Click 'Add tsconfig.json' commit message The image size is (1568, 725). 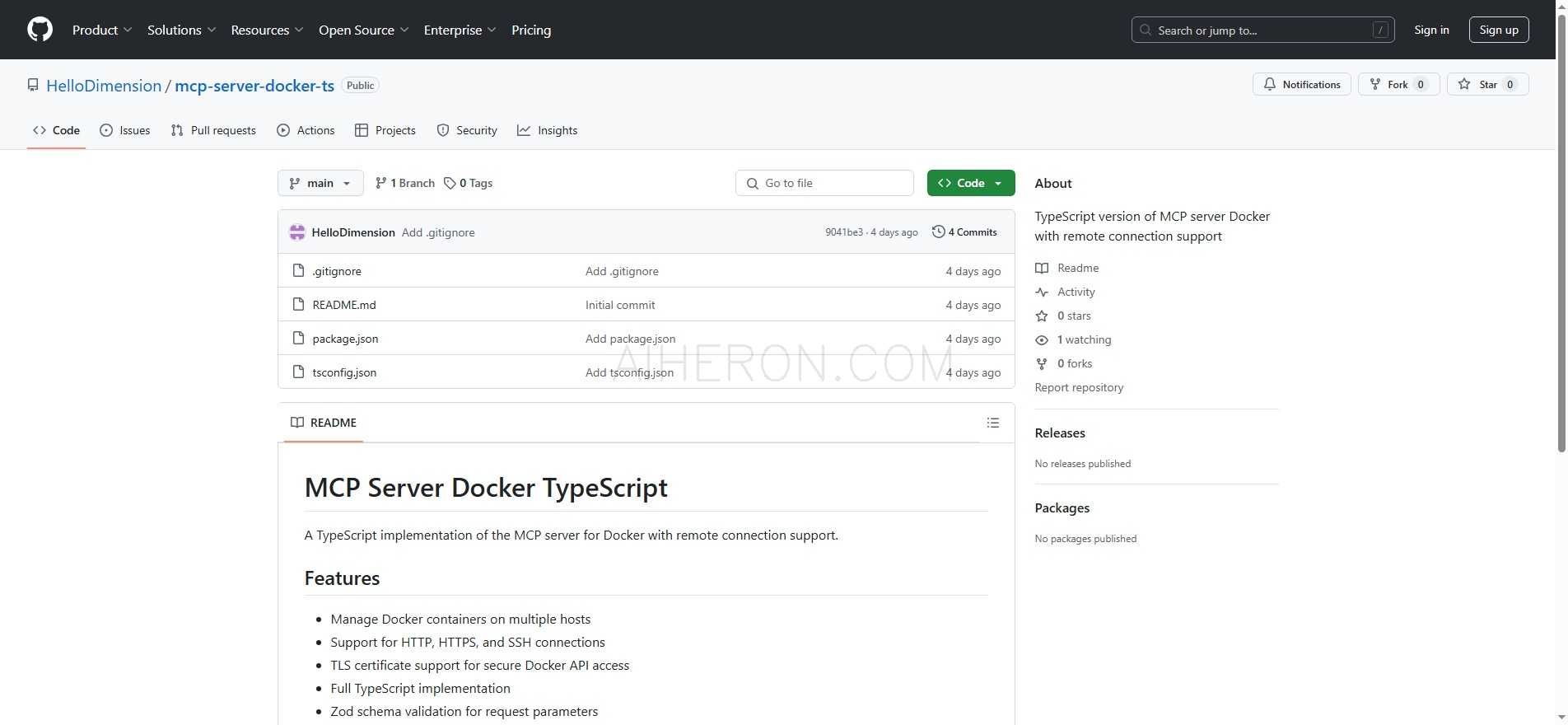coord(629,372)
